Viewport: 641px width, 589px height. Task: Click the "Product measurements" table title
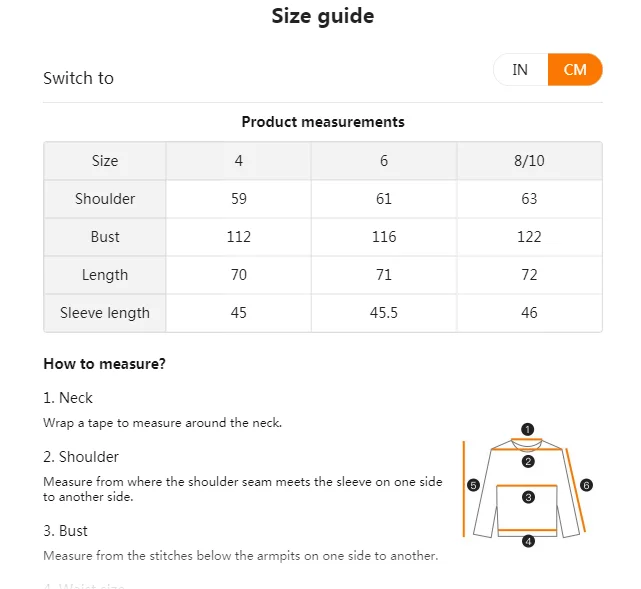click(323, 122)
